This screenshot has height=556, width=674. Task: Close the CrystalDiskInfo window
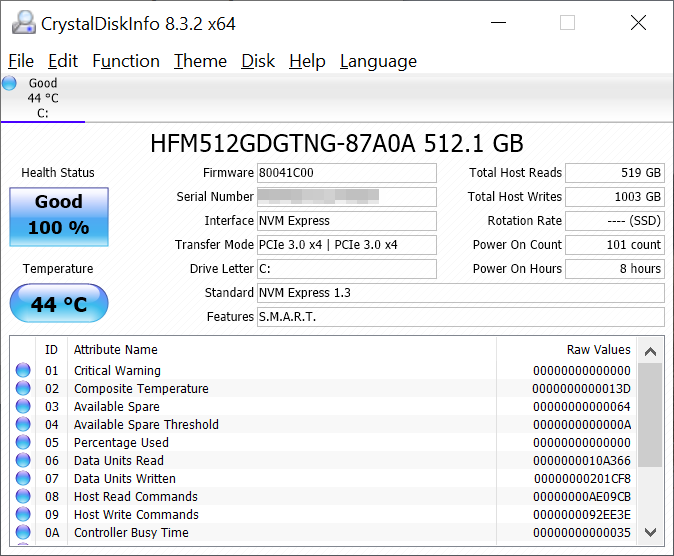pos(638,22)
